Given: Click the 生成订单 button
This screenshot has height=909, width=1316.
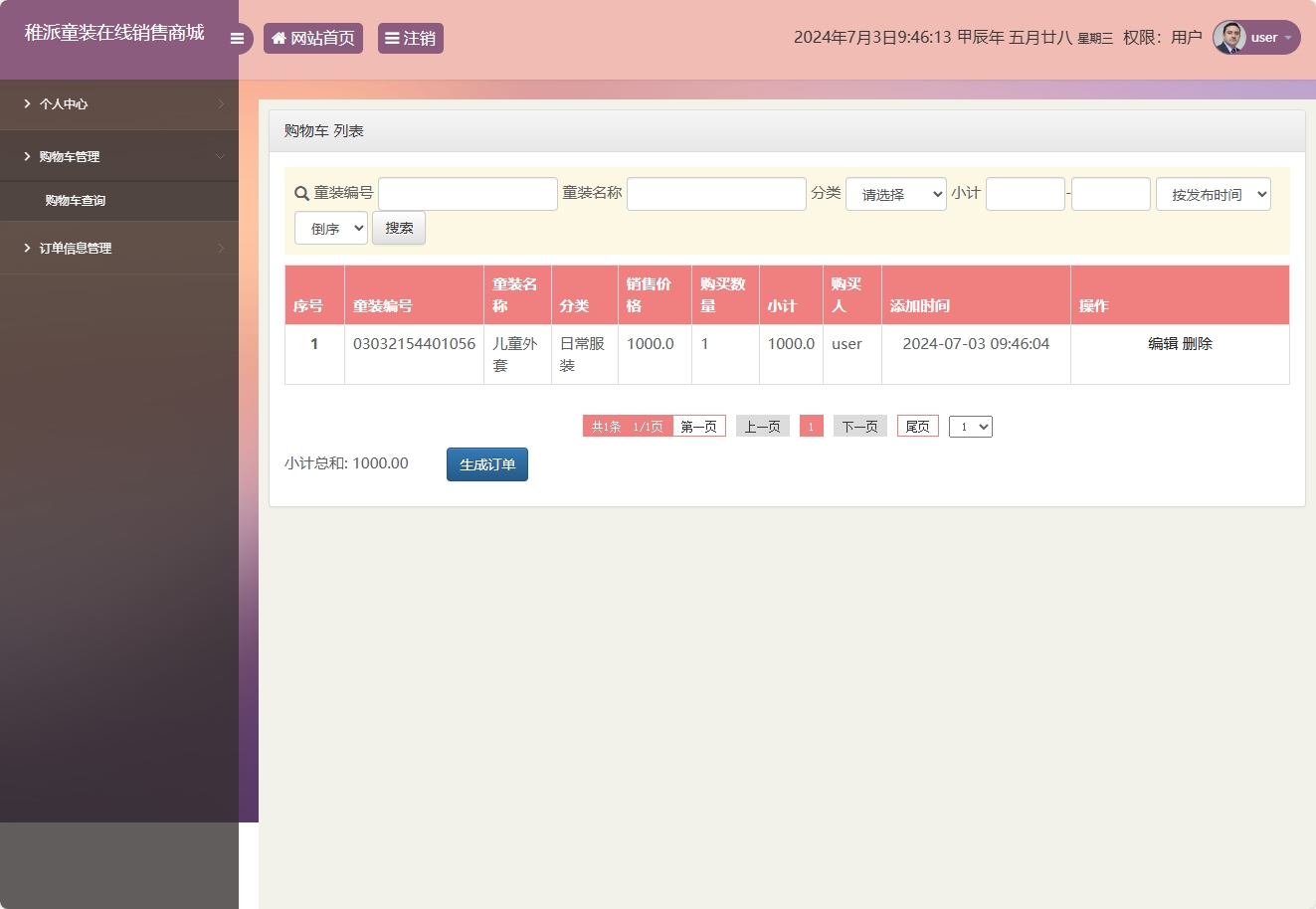Looking at the screenshot, I should tap(486, 464).
